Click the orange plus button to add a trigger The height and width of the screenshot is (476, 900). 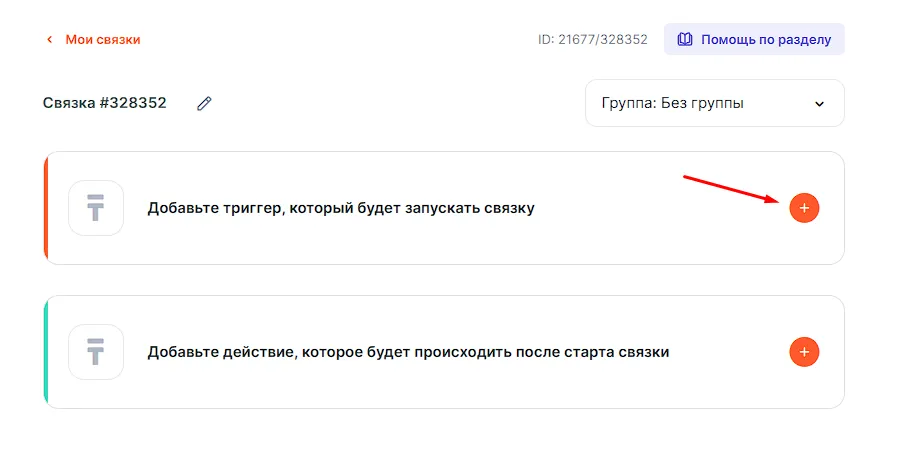pos(804,208)
